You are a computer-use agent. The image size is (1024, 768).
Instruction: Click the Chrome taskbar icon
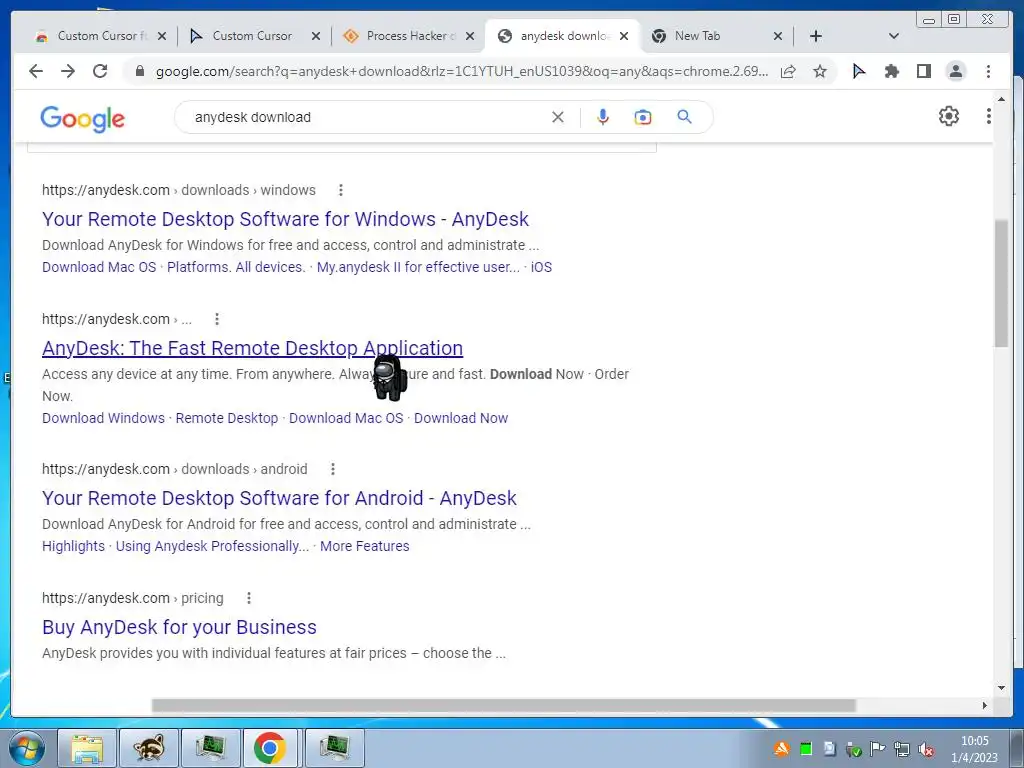(270, 748)
